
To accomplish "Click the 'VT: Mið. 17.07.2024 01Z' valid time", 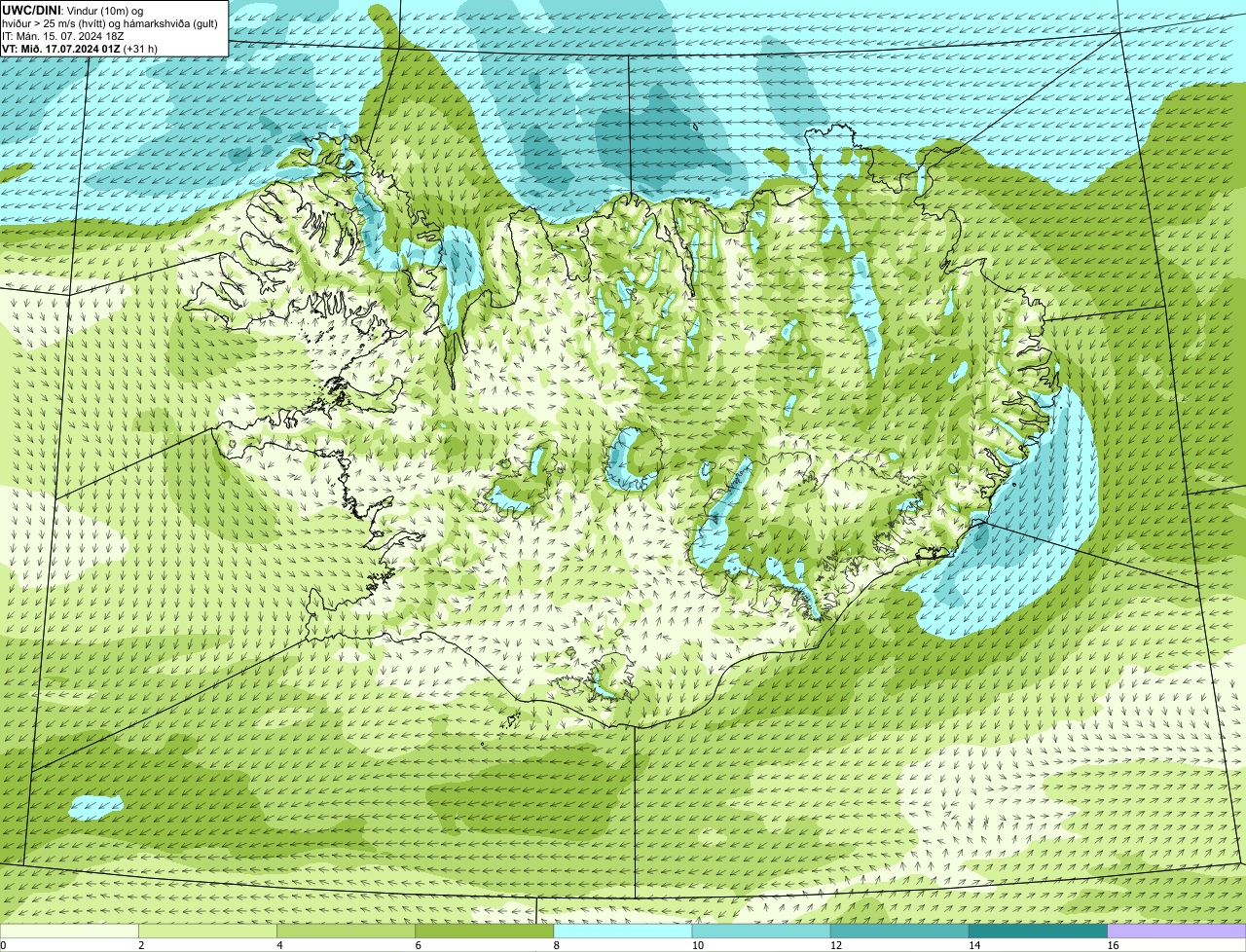I will 61,49.
